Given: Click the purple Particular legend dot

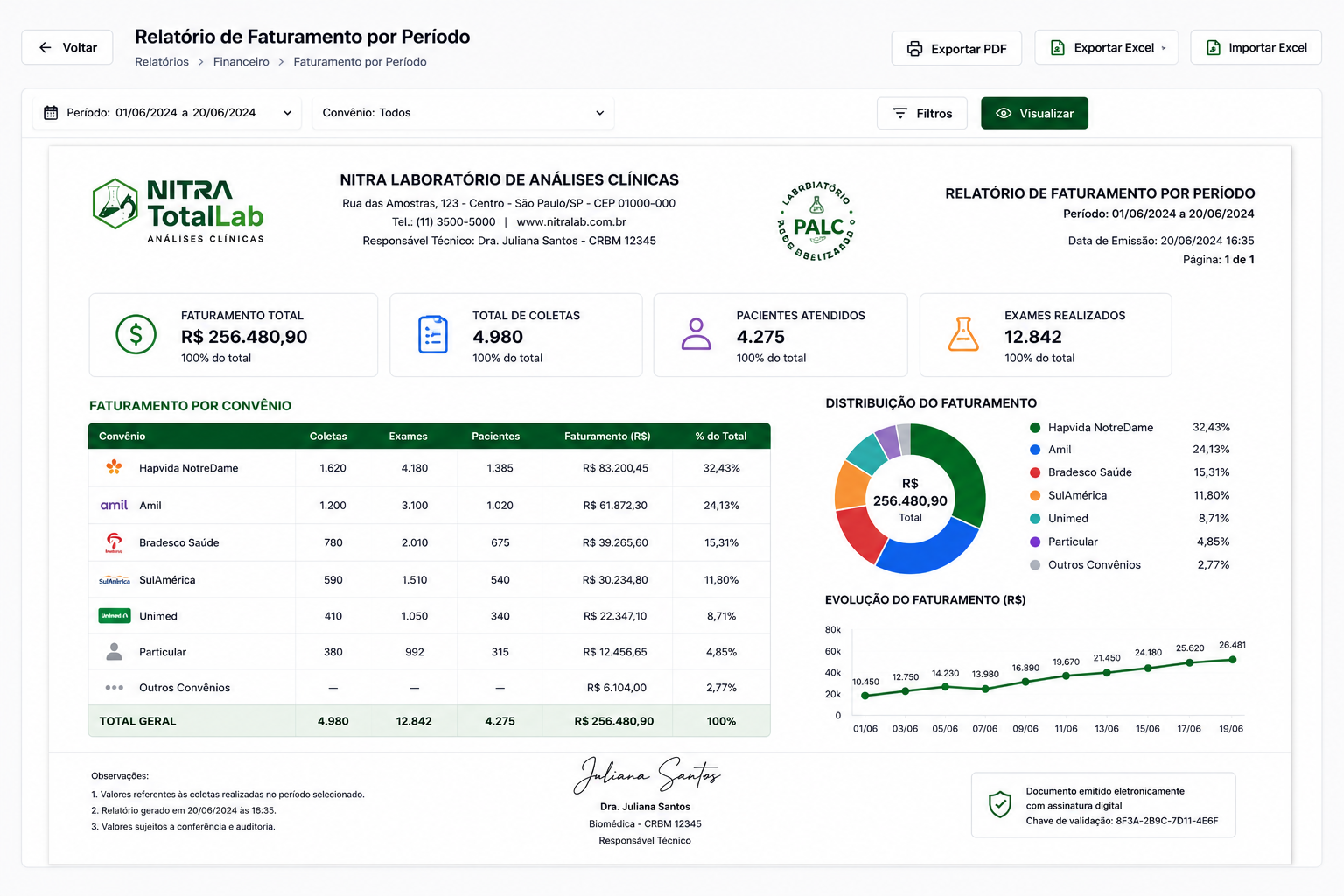Looking at the screenshot, I should pos(1035,542).
